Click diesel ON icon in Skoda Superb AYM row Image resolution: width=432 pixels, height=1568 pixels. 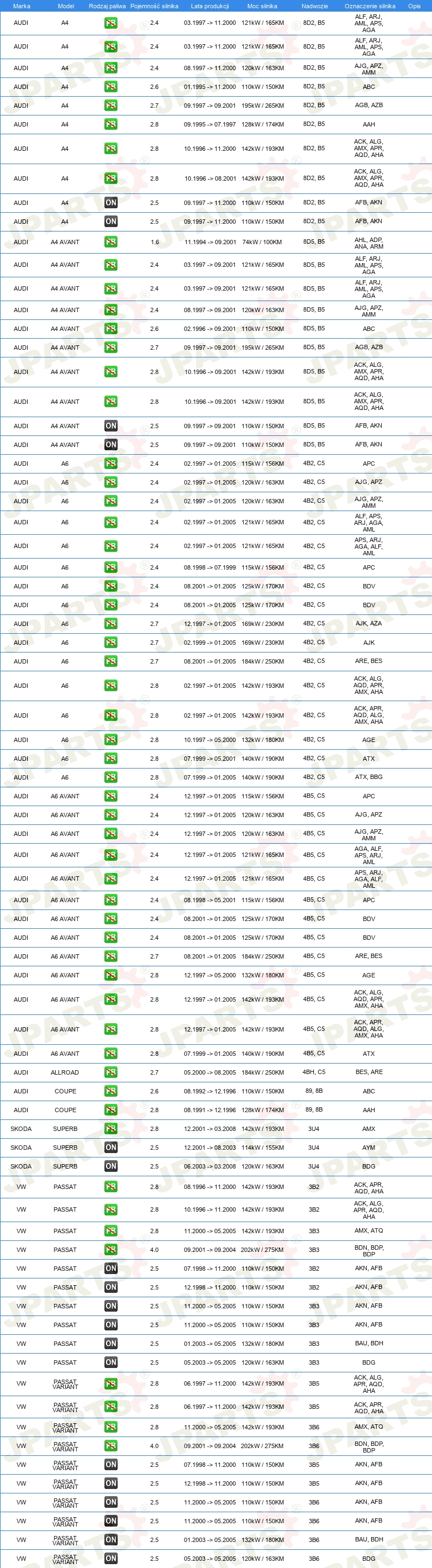point(110,1148)
